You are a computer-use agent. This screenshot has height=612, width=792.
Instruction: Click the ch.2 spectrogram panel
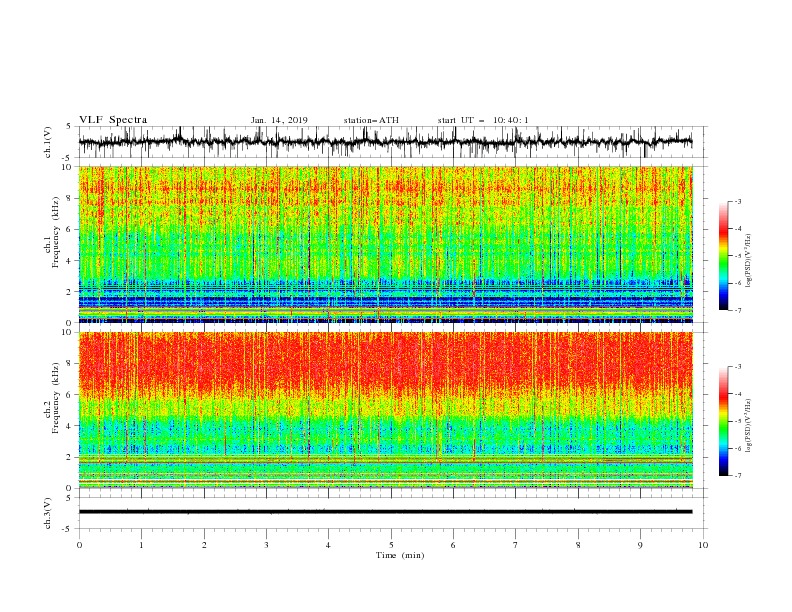pyautogui.click(x=386, y=410)
